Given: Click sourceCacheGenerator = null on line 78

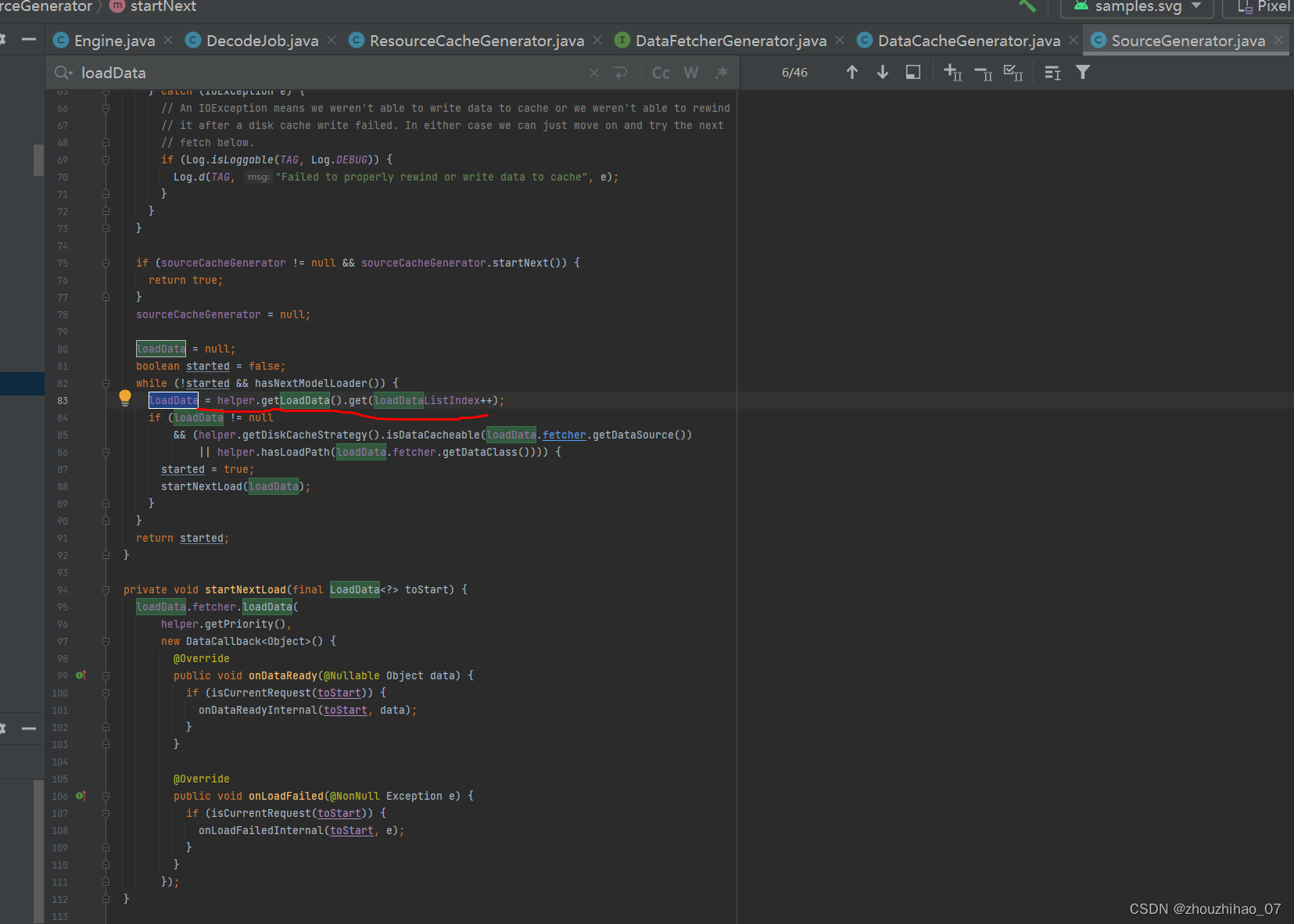Looking at the screenshot, I should tap(223, 315).
